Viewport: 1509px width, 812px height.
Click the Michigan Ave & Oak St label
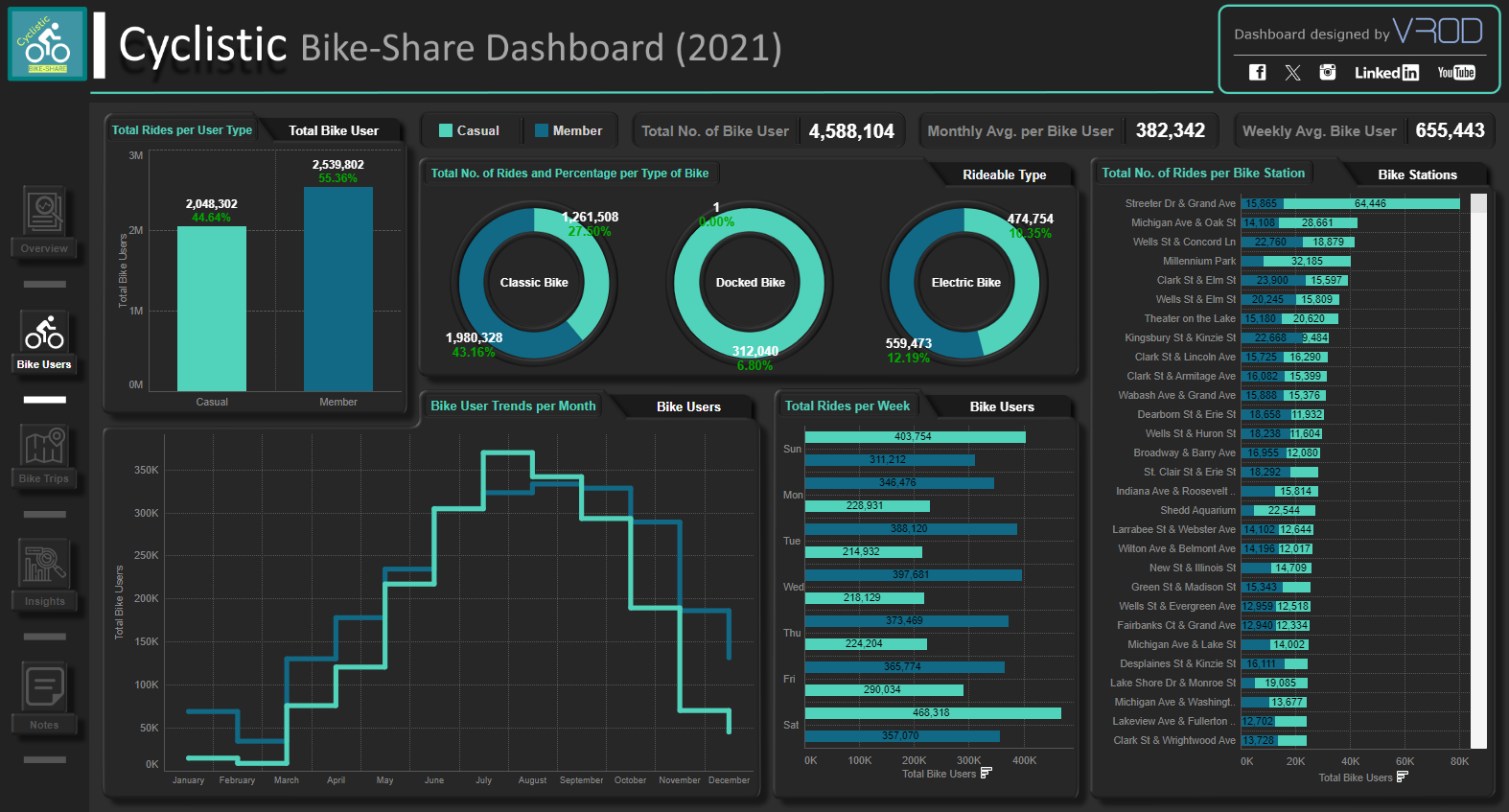1183,222
